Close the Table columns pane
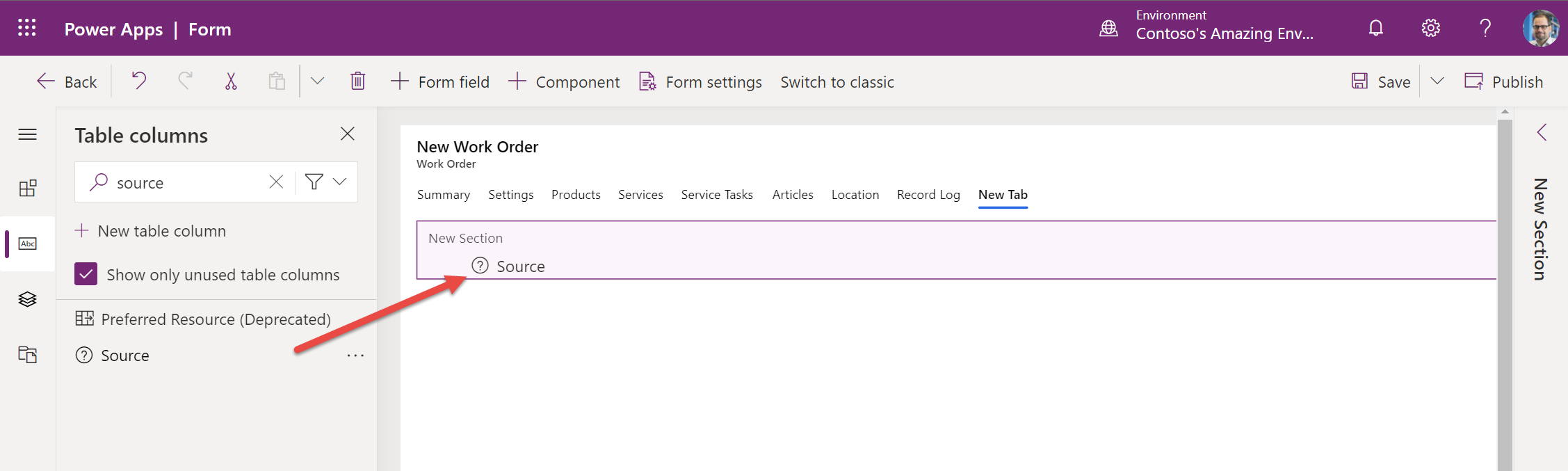Image resolution: width=1568 pixels, height=471 pixels. point(348,134)
